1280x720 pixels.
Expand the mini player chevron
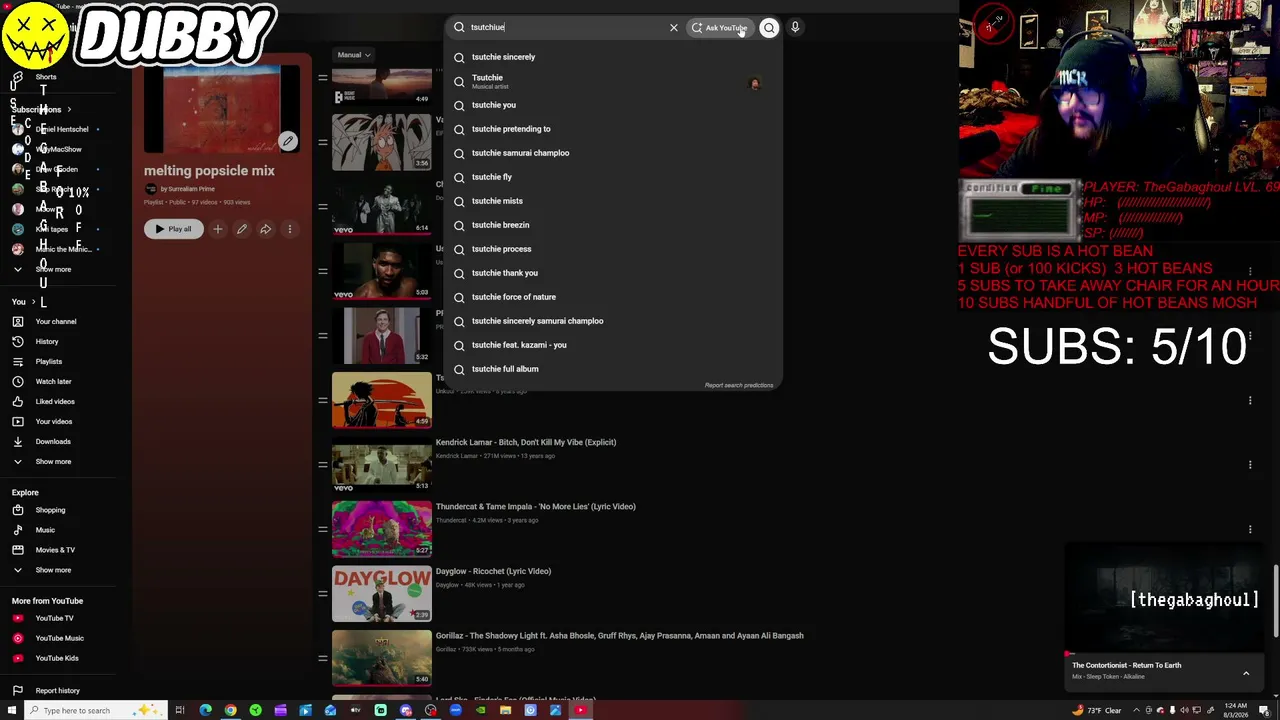point(1246,674)
